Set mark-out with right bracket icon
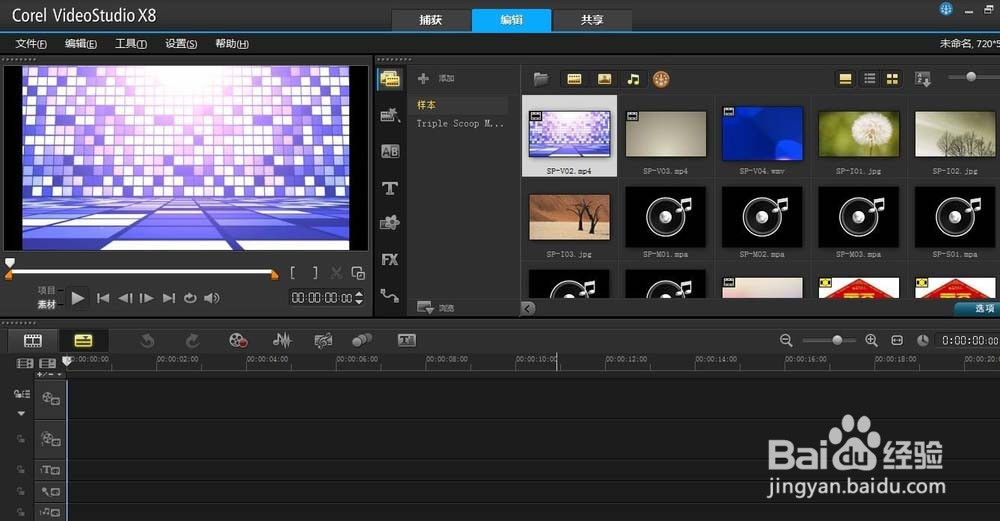The height and width of the screenshot is (521, 1000). coord(315,273)
